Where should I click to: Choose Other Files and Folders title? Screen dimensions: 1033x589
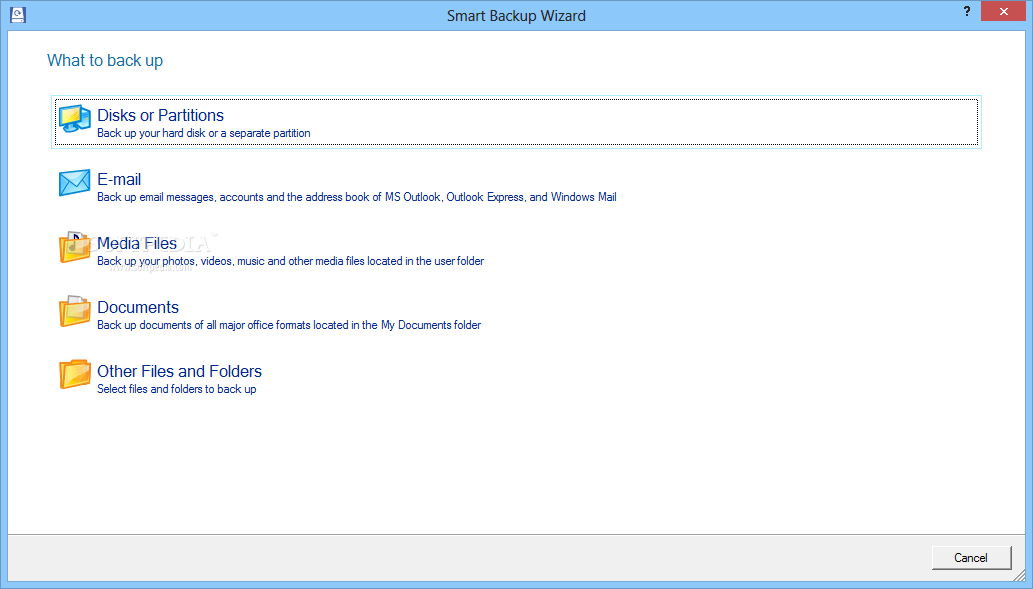click(x=179, y=371)
